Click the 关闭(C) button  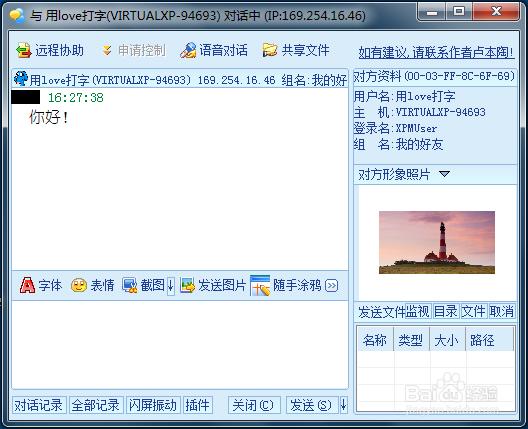254,405
